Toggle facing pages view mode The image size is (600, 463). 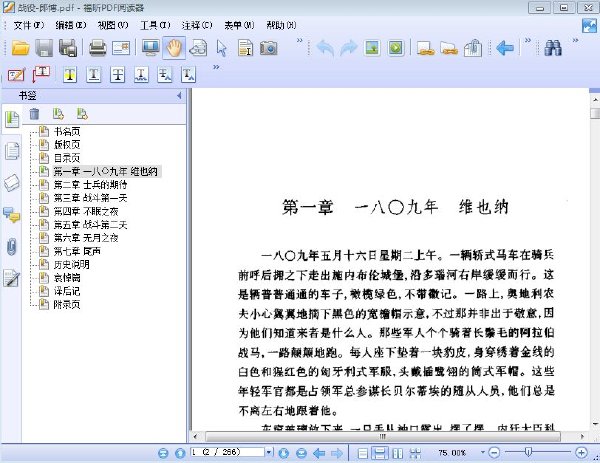398,453
